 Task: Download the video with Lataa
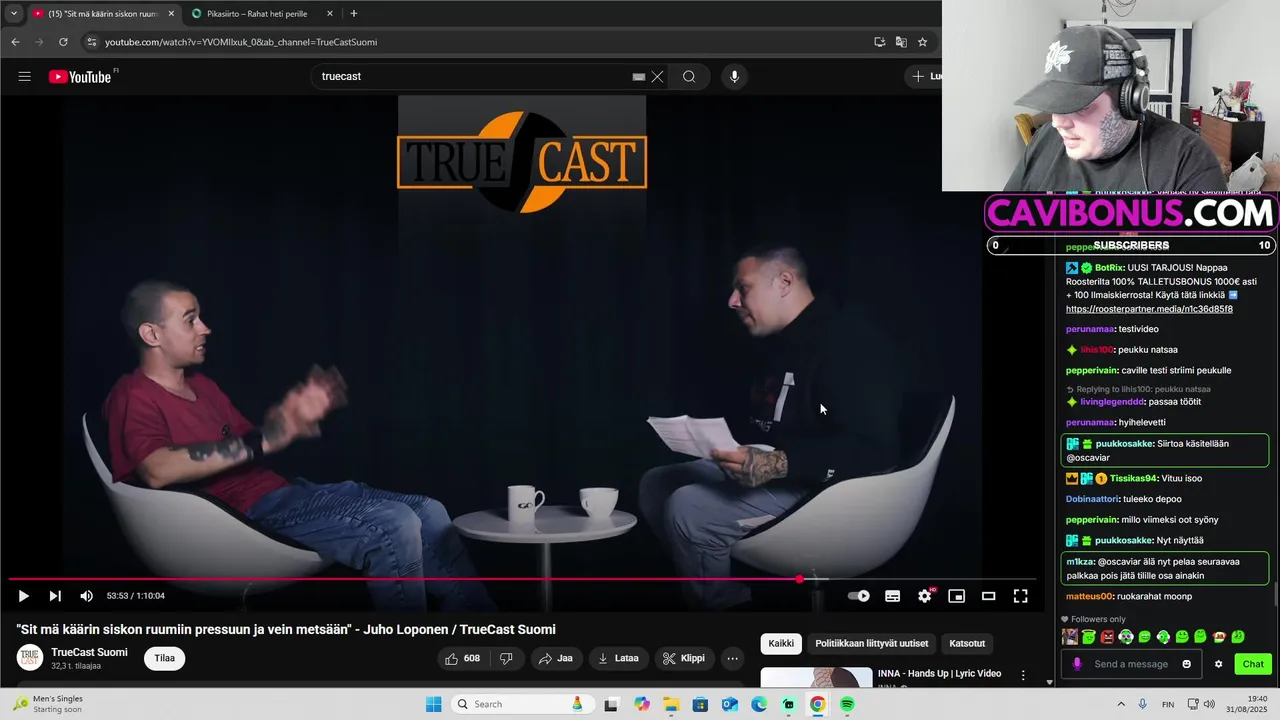pyautogui.click(x=618, y=658)
